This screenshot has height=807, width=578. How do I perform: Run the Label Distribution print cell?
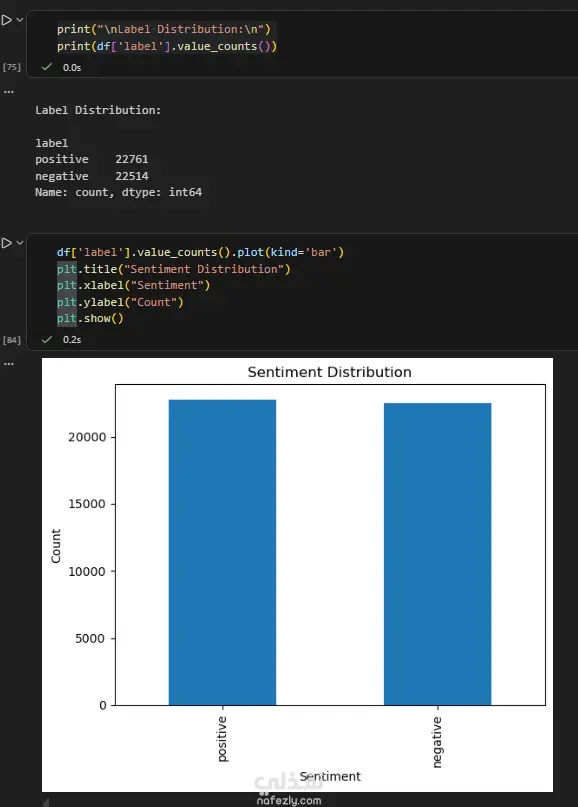click(x=7, y=20)
